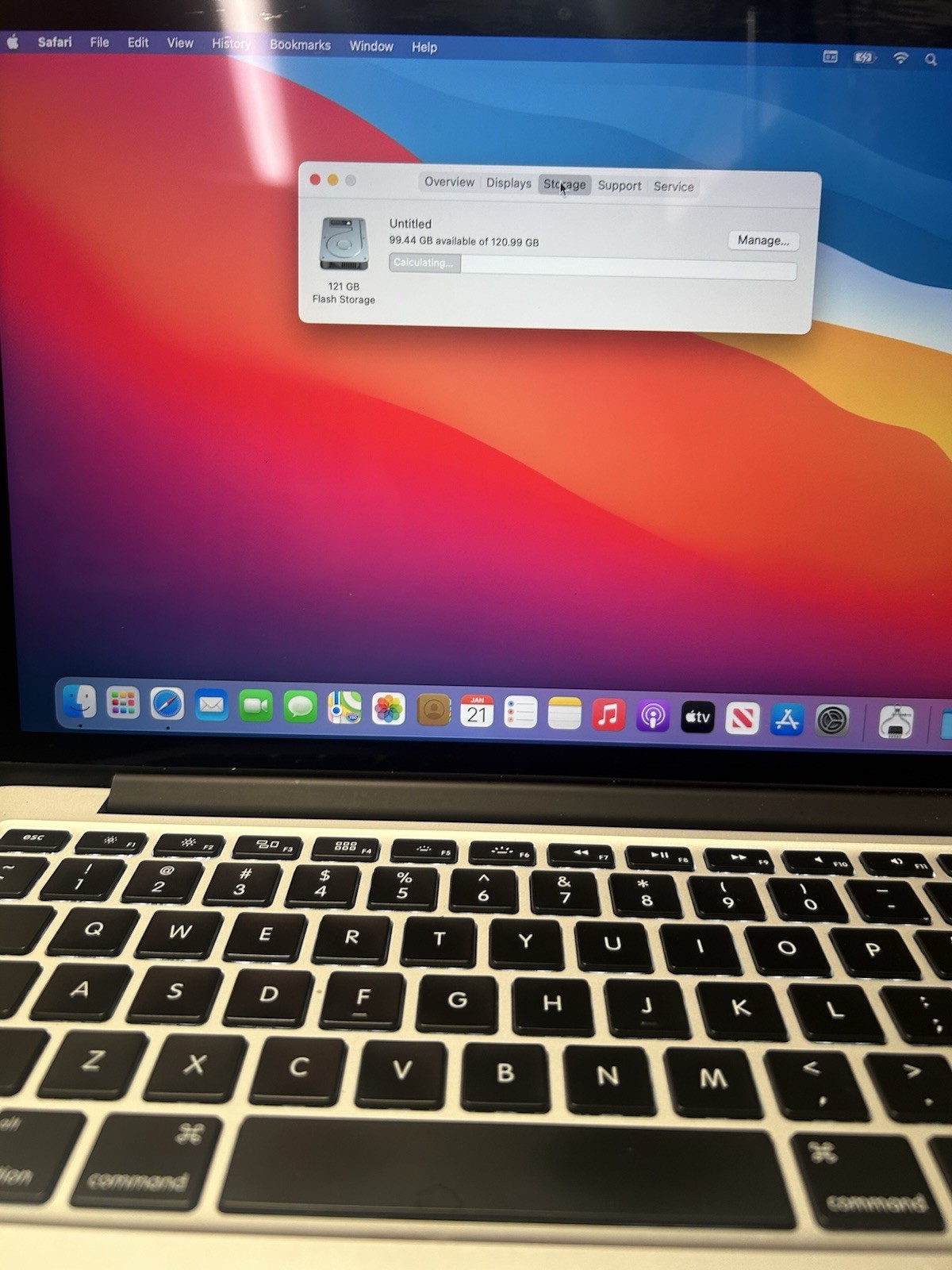This screenshot has width=952, height=1270.
Task: Open the Apple menu
Action: pyautogui.click(x=13, y=41)
